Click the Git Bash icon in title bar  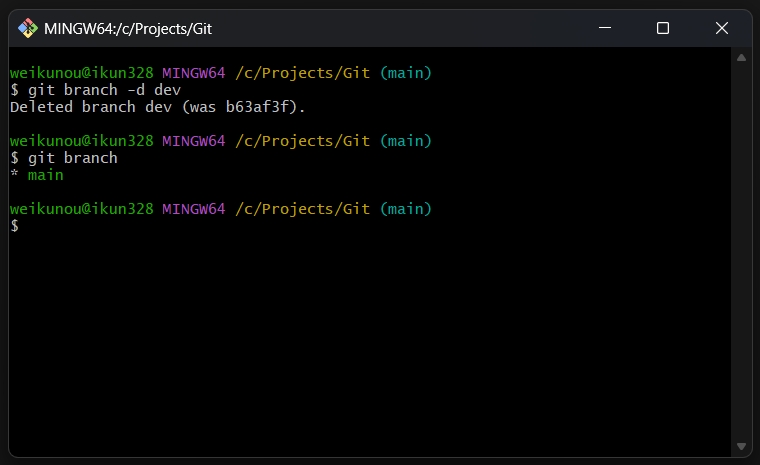click(x=28, y=28)
